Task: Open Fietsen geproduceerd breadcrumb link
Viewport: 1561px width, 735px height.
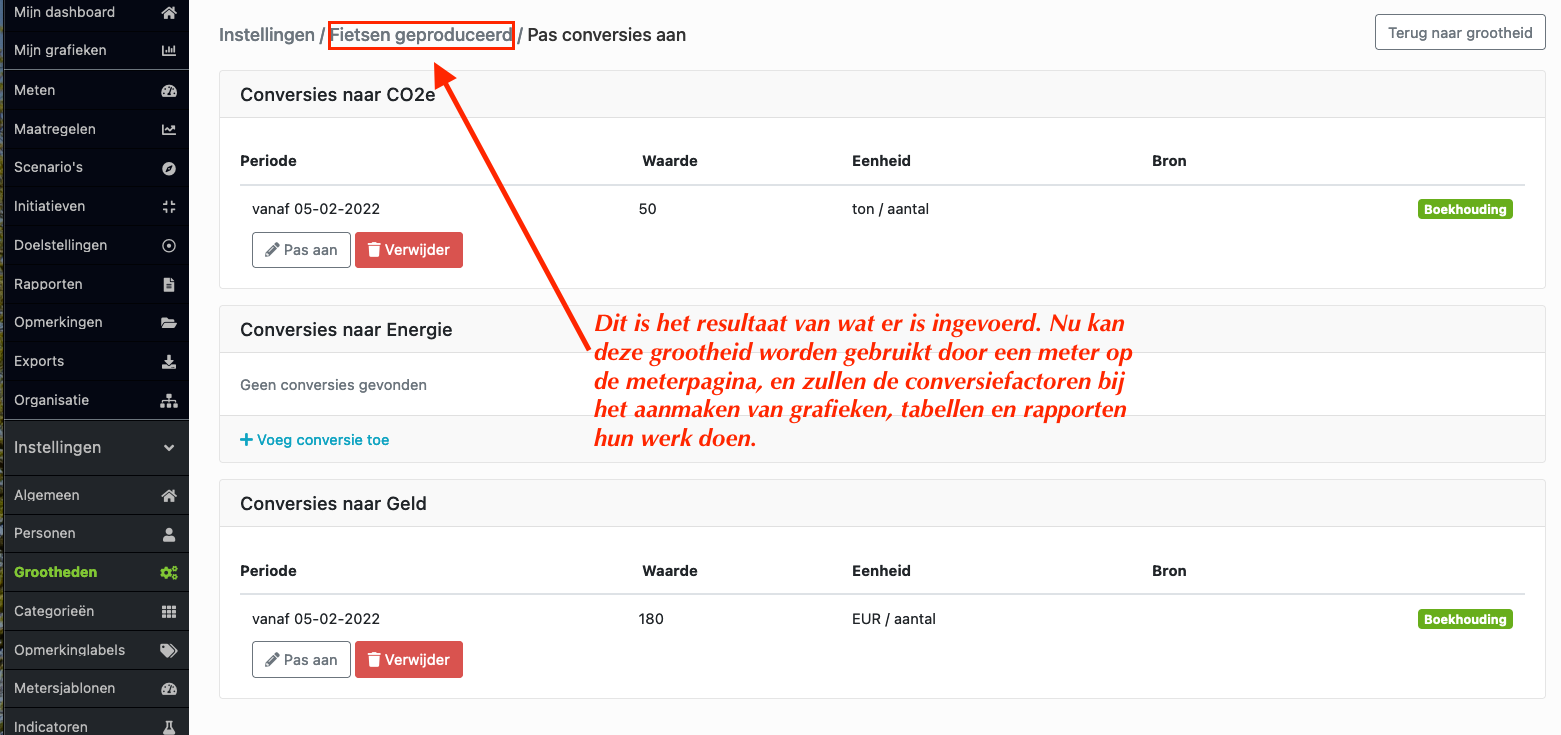Action: click(421, 35)
